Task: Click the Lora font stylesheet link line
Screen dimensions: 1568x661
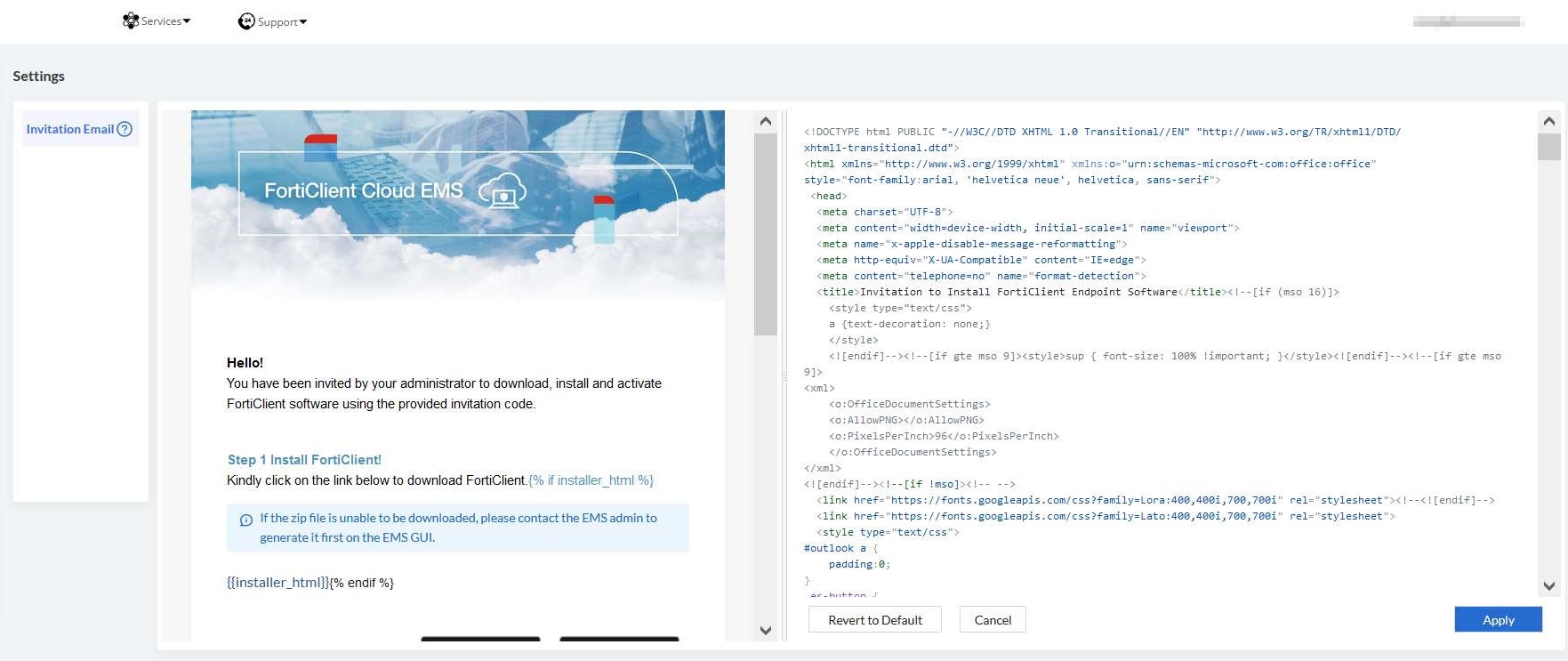Action: click(1155, 500)
